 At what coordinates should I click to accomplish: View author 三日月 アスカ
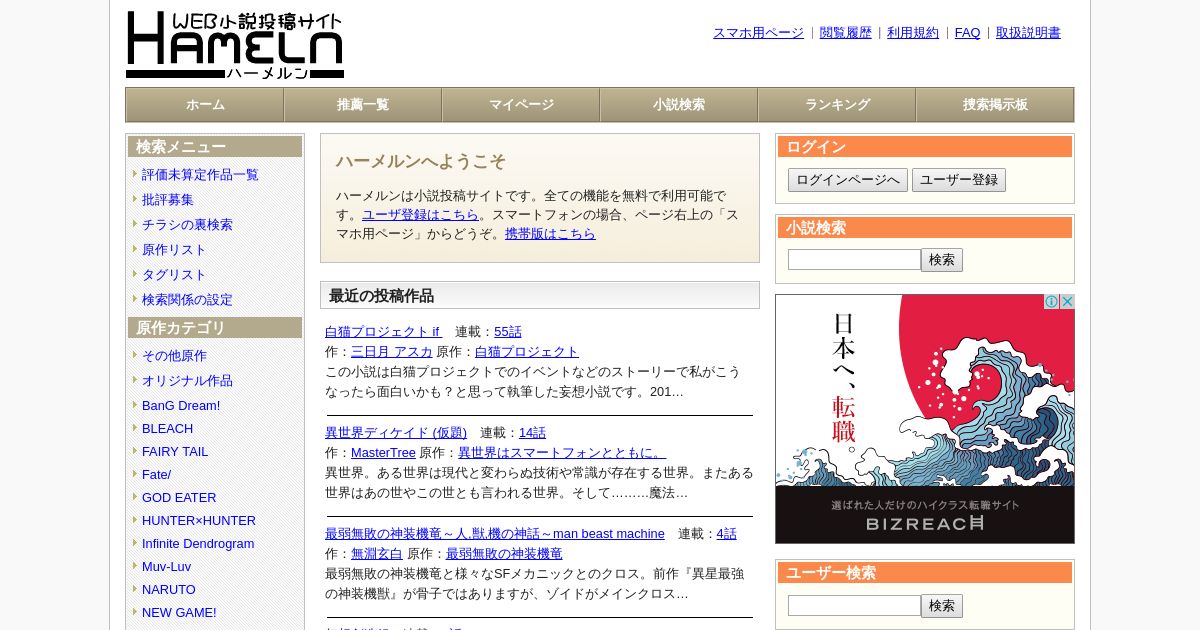[x=392, y=352]
